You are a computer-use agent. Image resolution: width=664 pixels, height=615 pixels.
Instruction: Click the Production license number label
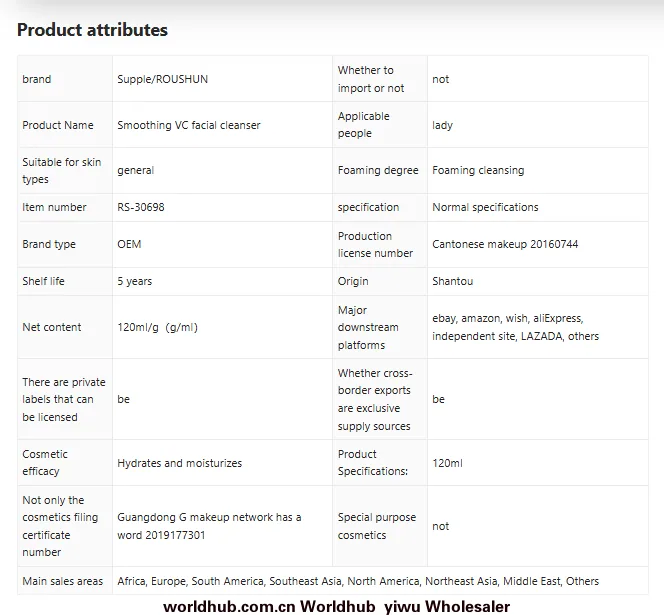375,244
